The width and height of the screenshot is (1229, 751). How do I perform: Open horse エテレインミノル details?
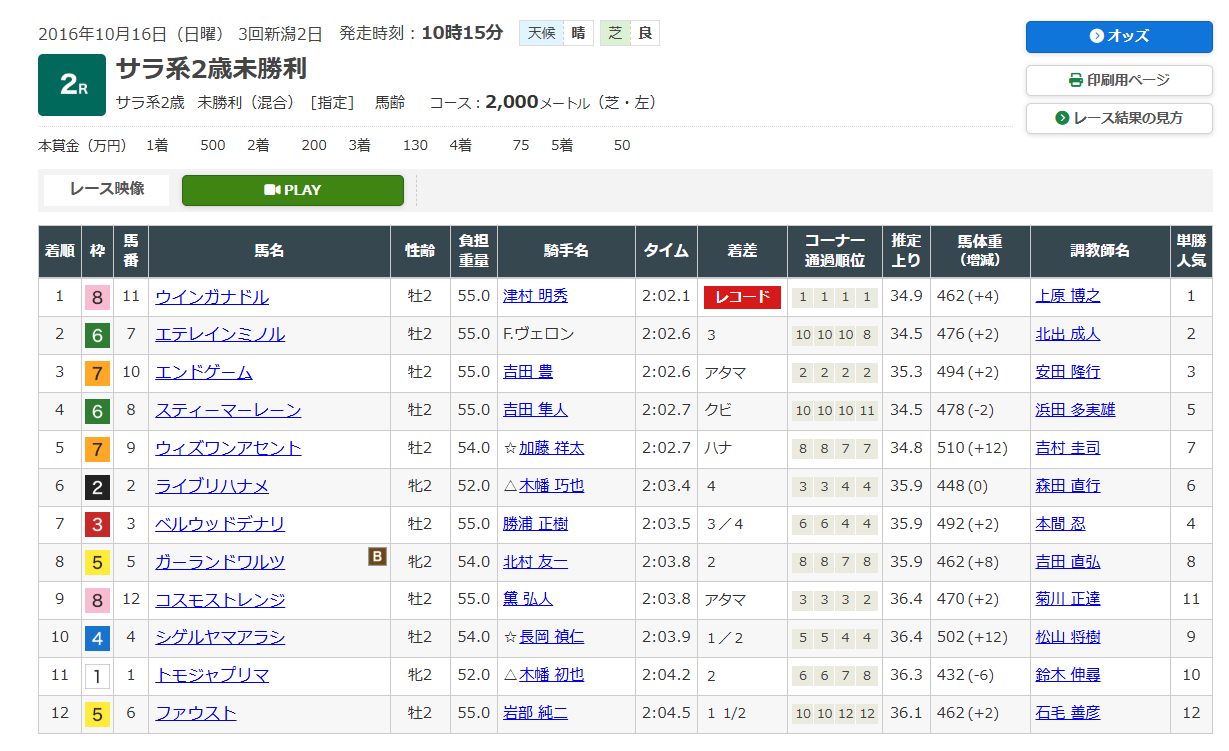pos(220,335)
